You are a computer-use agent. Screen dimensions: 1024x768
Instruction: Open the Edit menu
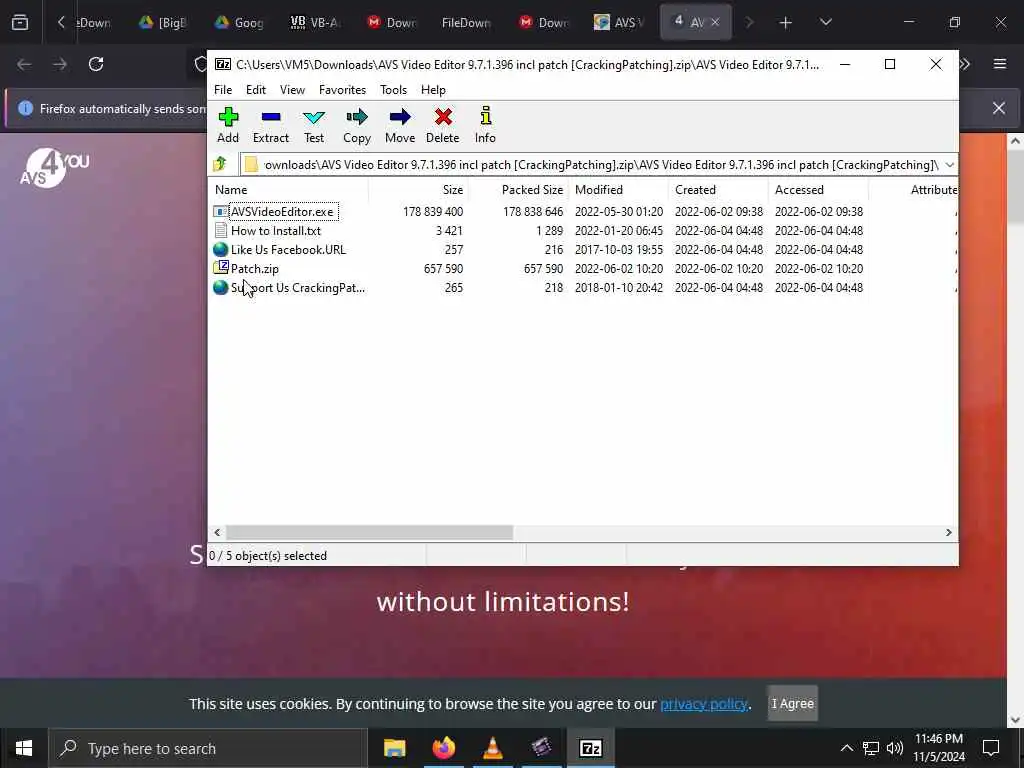pos(255,89)
